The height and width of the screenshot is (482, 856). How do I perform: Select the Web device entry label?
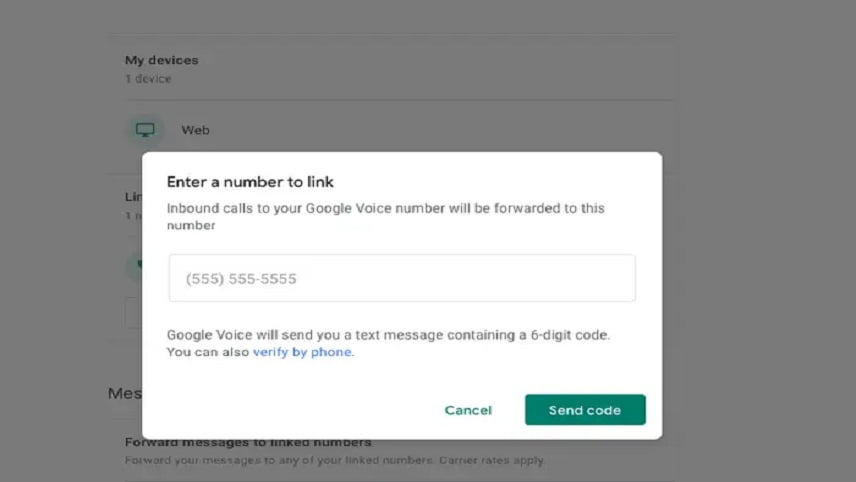tap(195, 130)
